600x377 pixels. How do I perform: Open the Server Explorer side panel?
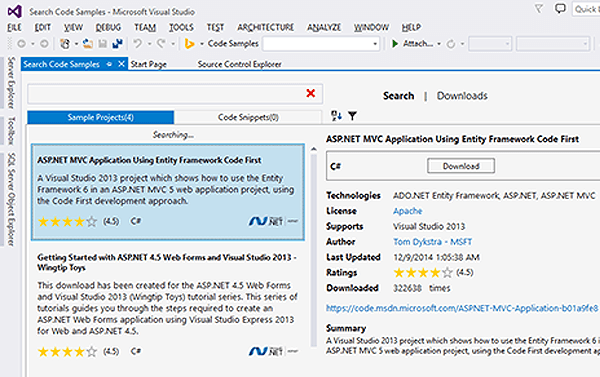point(11,83)
